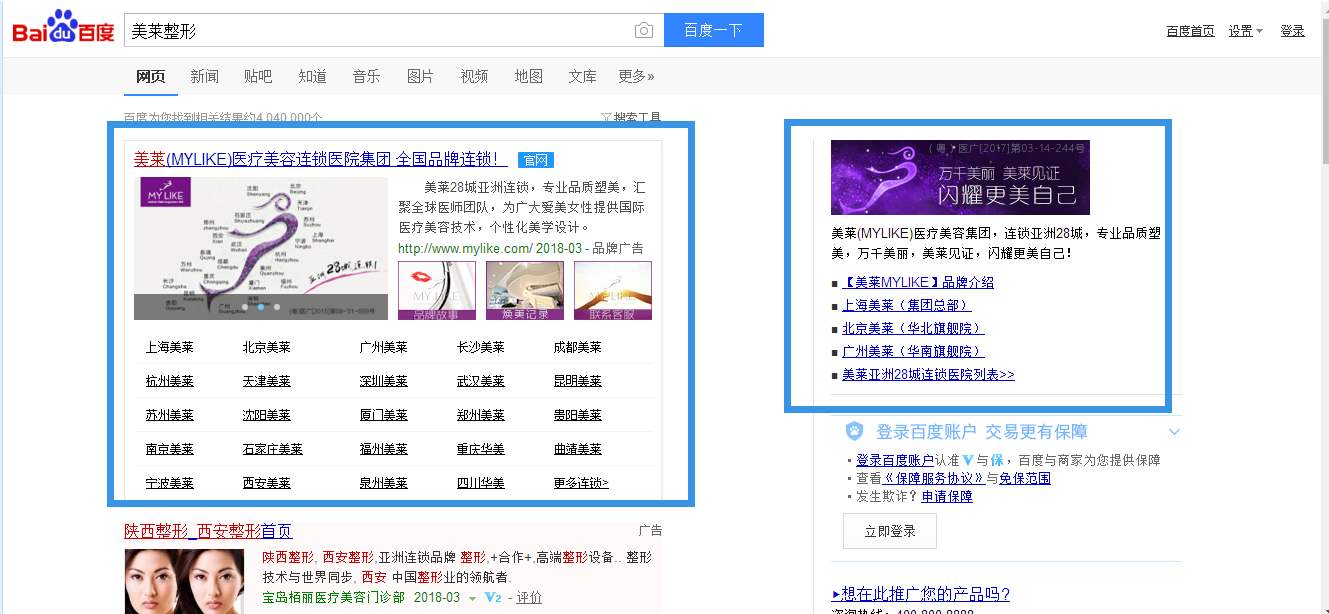
Task: Open 厦门美莱 link
Action: coord(384,415)
